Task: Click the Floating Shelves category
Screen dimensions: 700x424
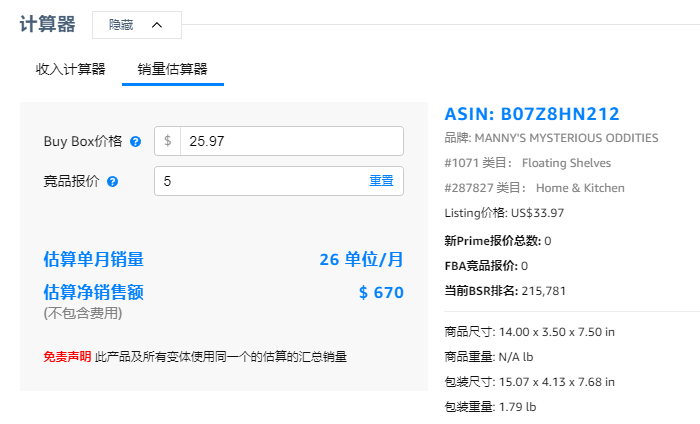Action: [566, 162]
